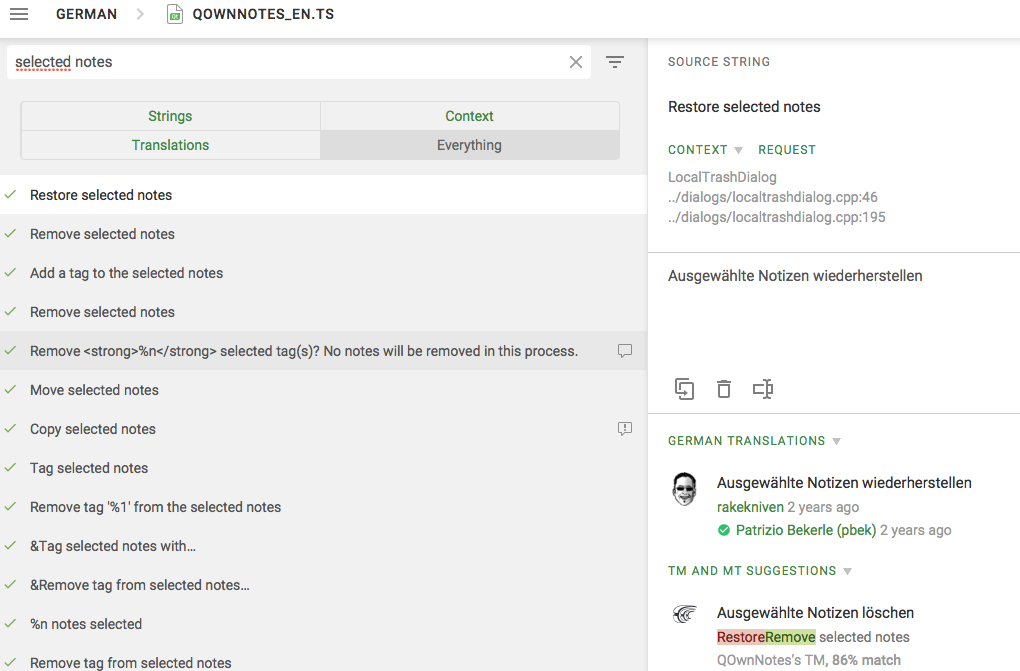Select the Context filter tab

469,115
